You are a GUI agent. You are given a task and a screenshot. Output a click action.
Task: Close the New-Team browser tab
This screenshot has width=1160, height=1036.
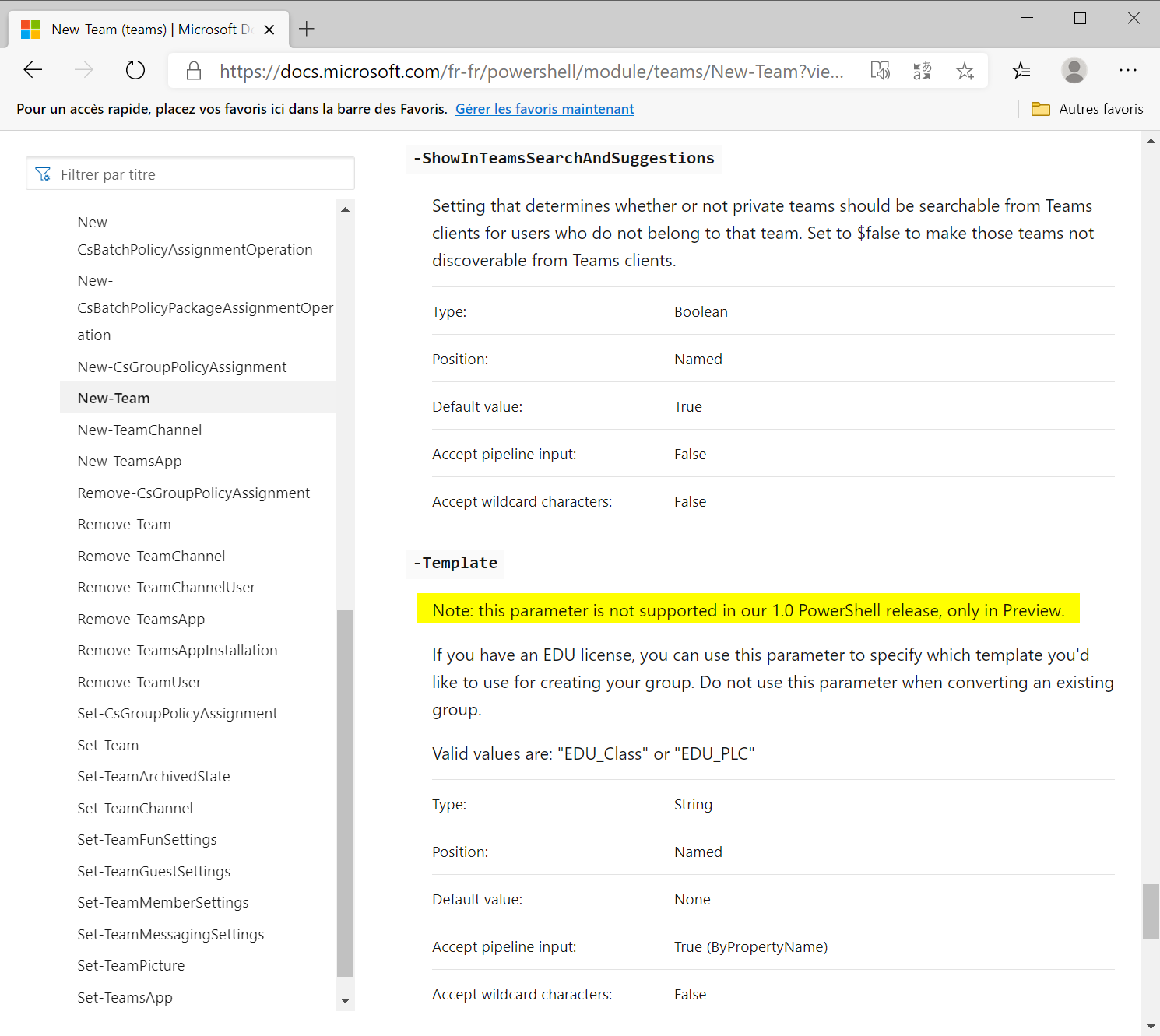pyautogui.click(x=269, y=30)
